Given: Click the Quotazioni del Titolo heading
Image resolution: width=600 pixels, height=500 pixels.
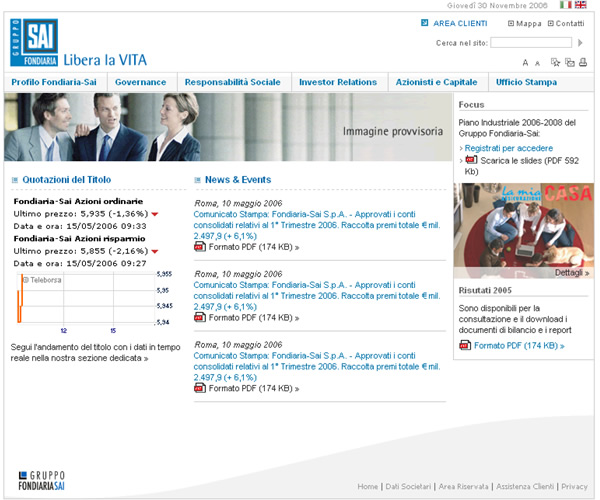Looking at the screenshot, I should coord(67,180).
